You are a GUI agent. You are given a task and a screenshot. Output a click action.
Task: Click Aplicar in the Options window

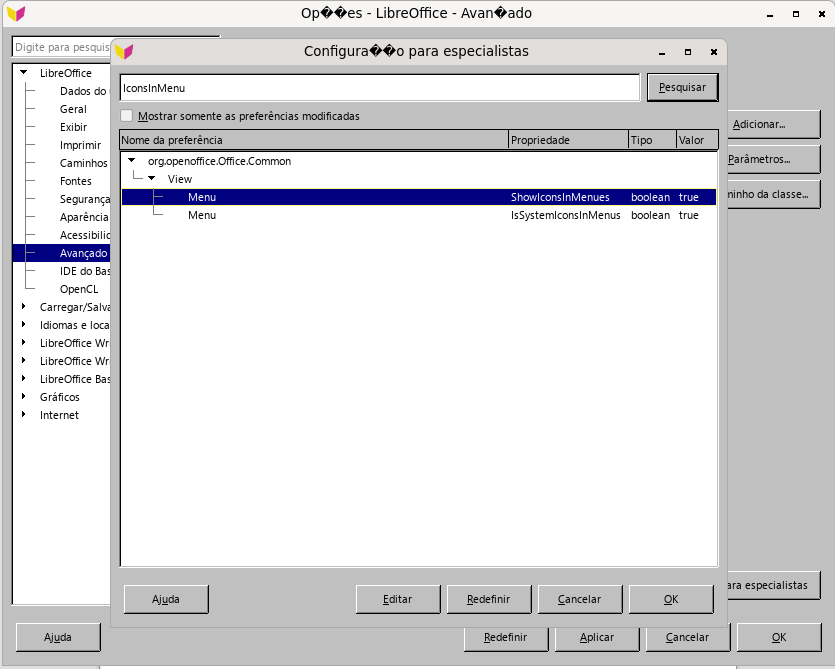pos(597,638)
